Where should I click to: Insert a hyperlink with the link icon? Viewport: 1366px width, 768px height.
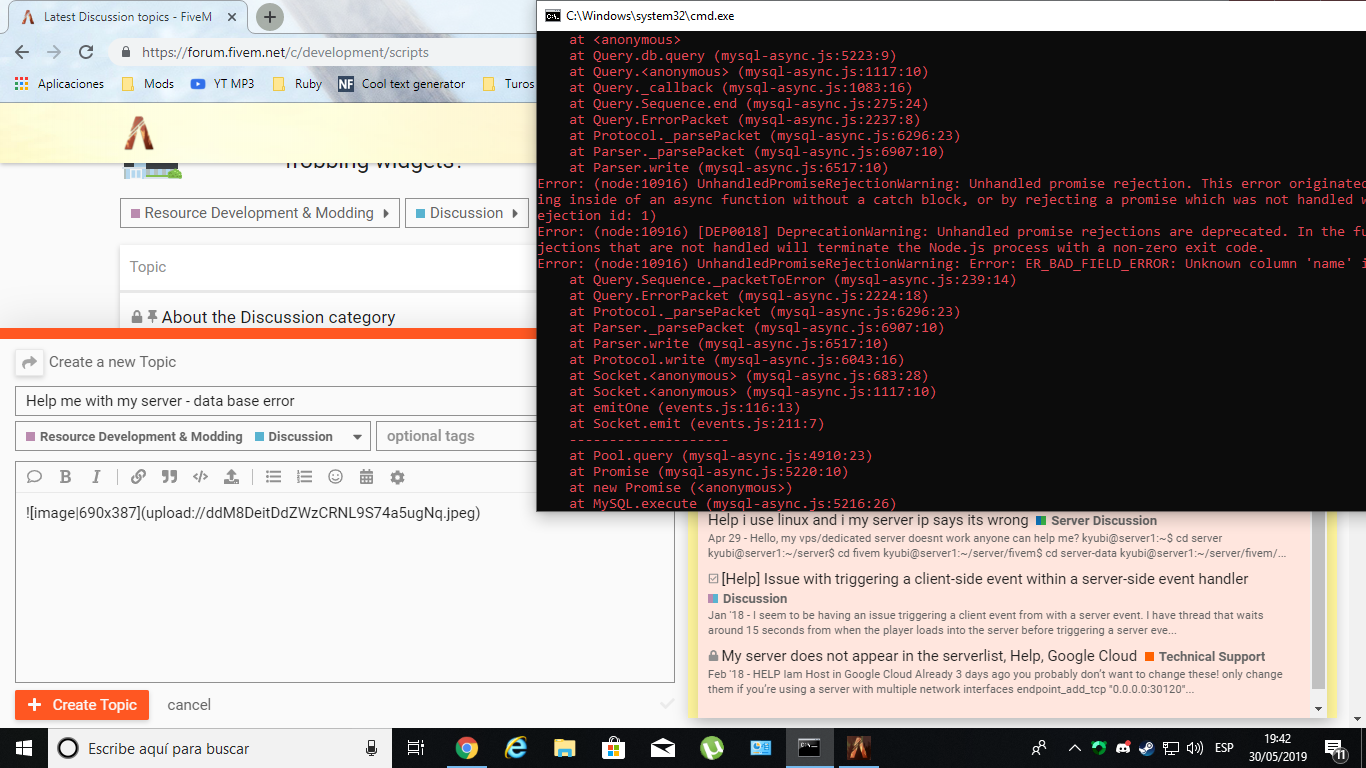click(x=139, y=477)
